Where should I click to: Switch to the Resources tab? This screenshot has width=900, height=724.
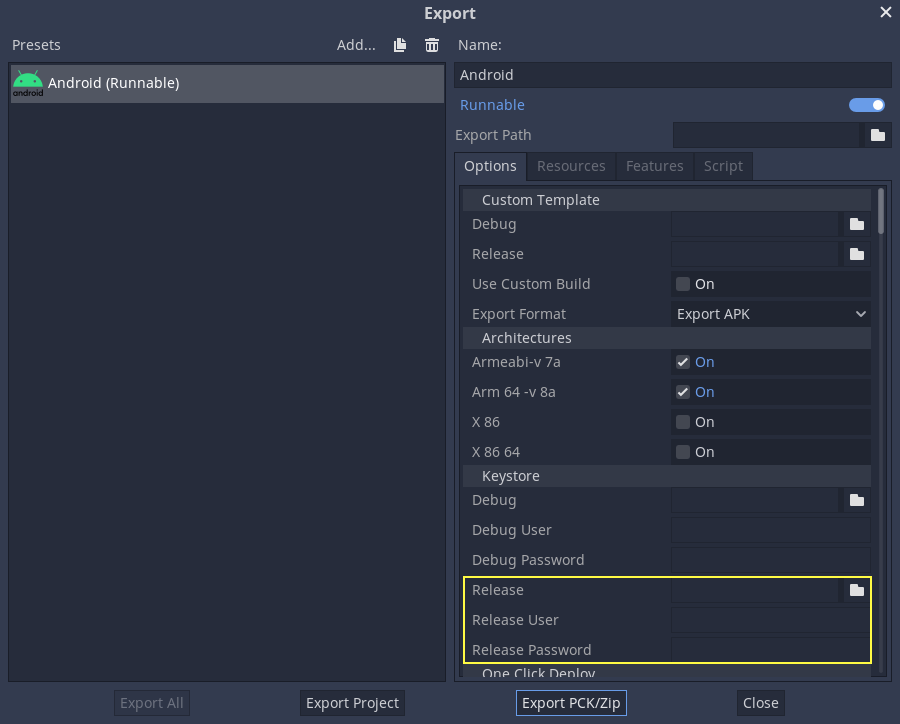pyautogui.click(x=571, y=166)
